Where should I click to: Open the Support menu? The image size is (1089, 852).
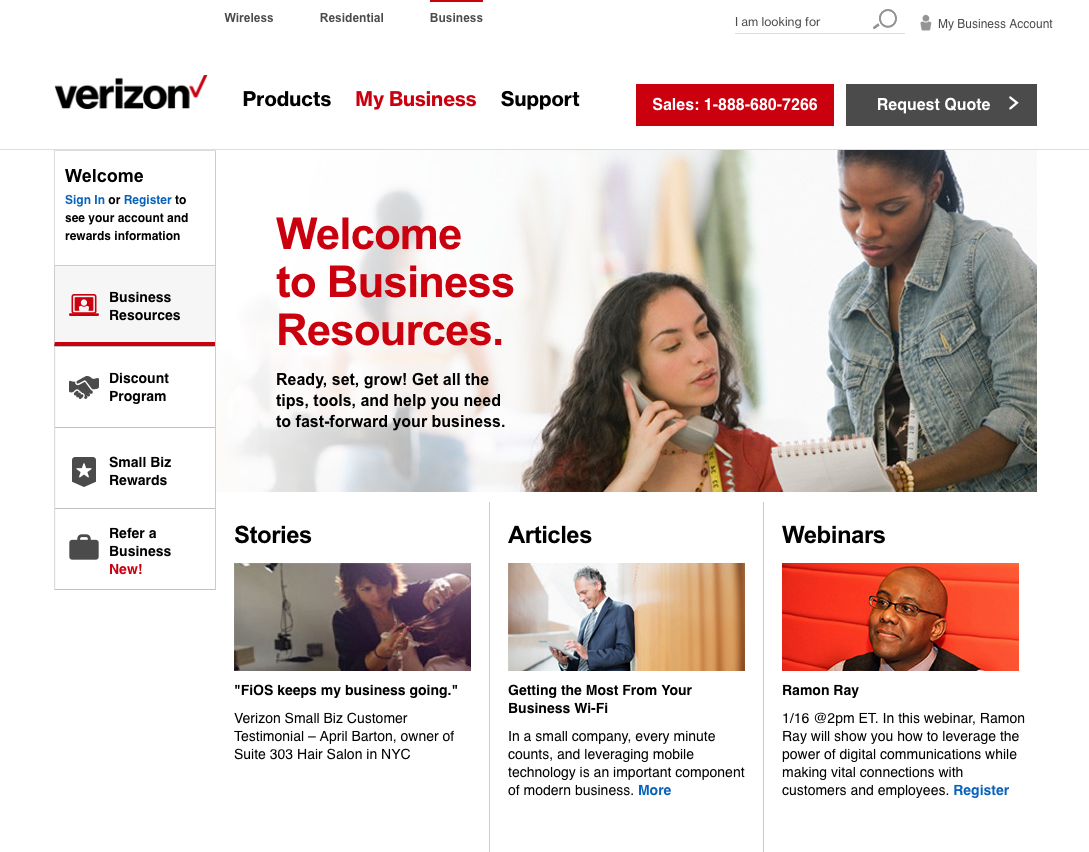tap(540, 99)
